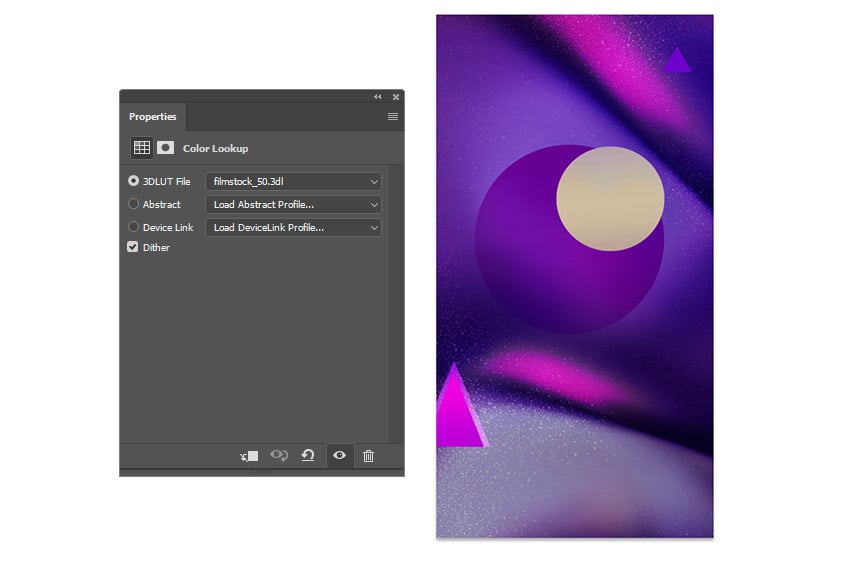
Task: Reset adjustment to defaults icon
Action: tap(308, 455)
